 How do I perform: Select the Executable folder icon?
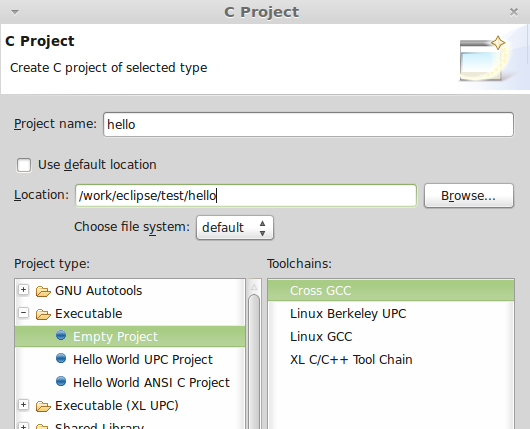(43, 314)
